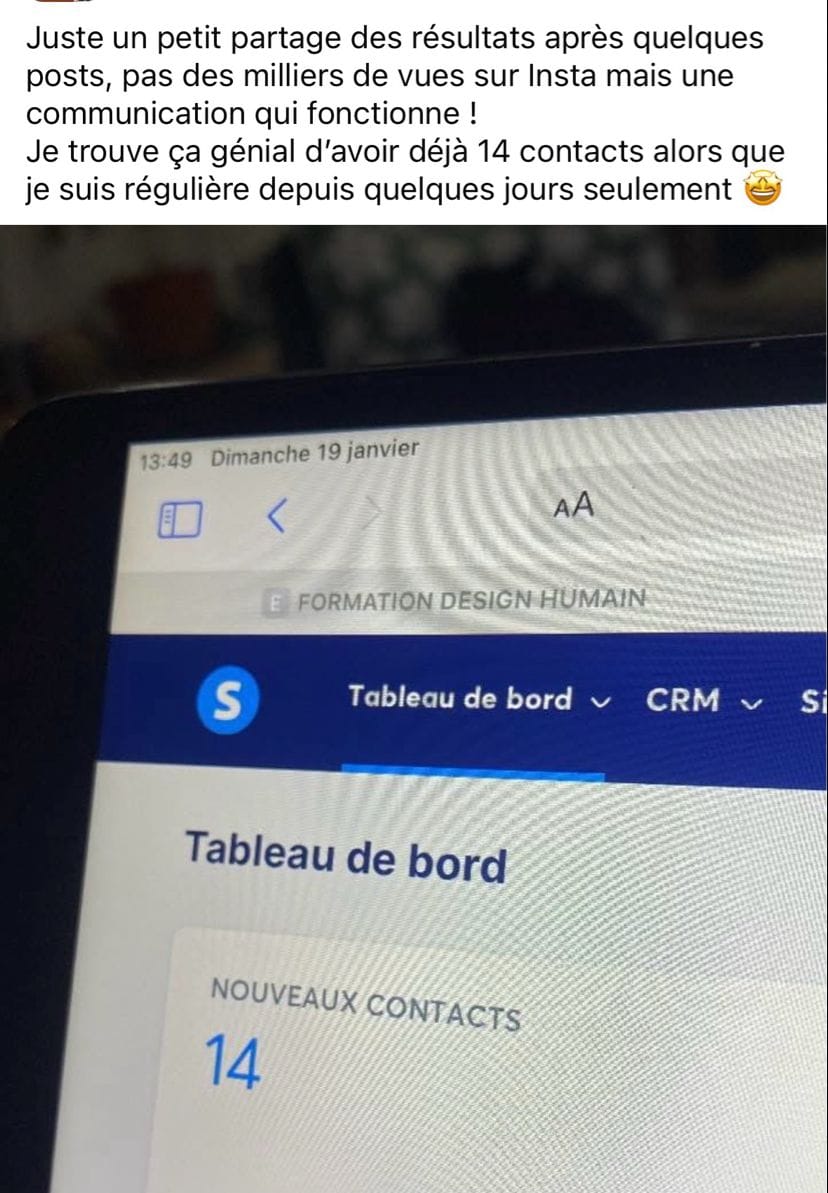Click the blue number 14
This screenshot has width=828, height=1193.
(233, 1063)
